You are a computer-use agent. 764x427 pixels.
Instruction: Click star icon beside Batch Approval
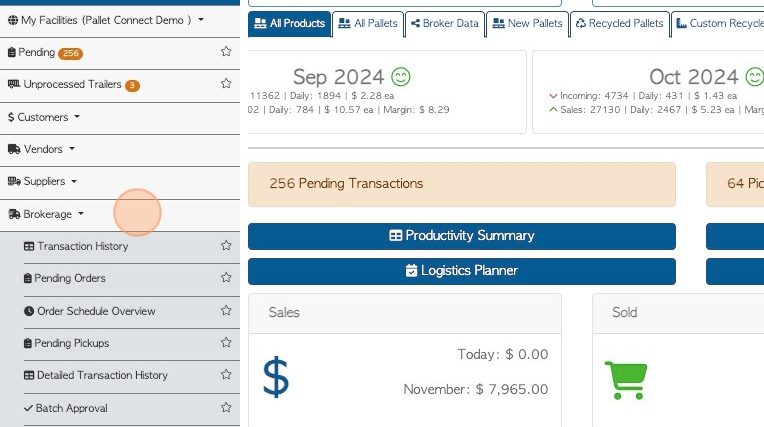click(226, 408)
